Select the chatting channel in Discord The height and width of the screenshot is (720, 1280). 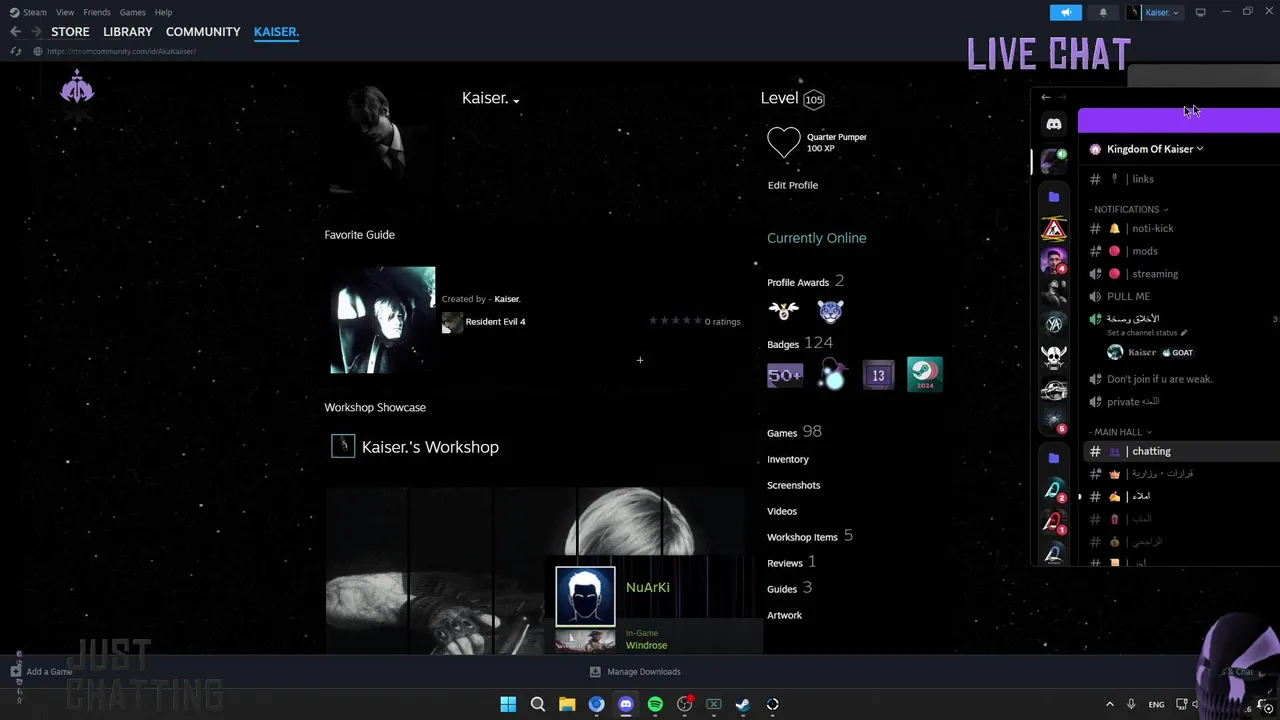pos(1180,451)
